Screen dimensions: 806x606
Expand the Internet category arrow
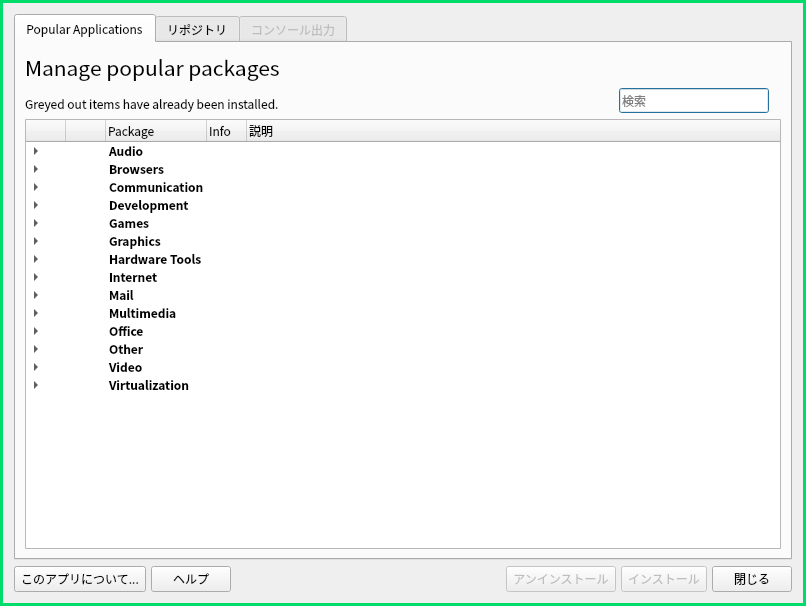35,277
